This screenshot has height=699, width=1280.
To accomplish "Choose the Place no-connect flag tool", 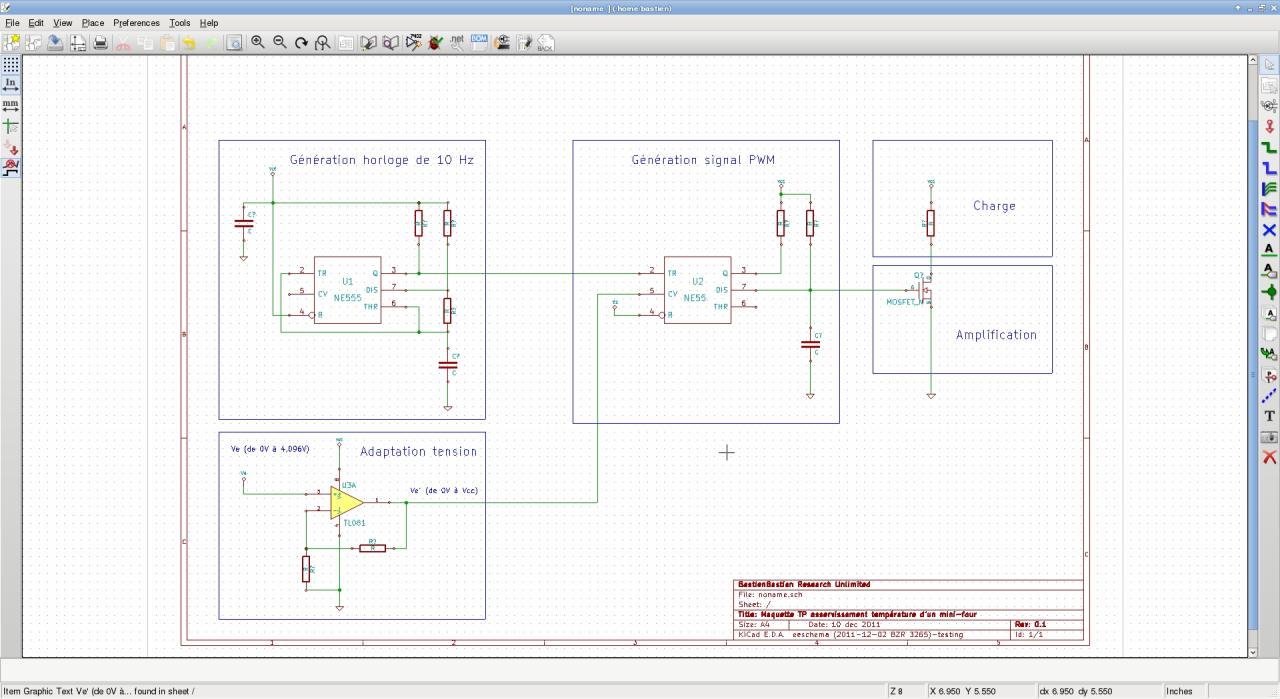I will [x=1269, y=230].
